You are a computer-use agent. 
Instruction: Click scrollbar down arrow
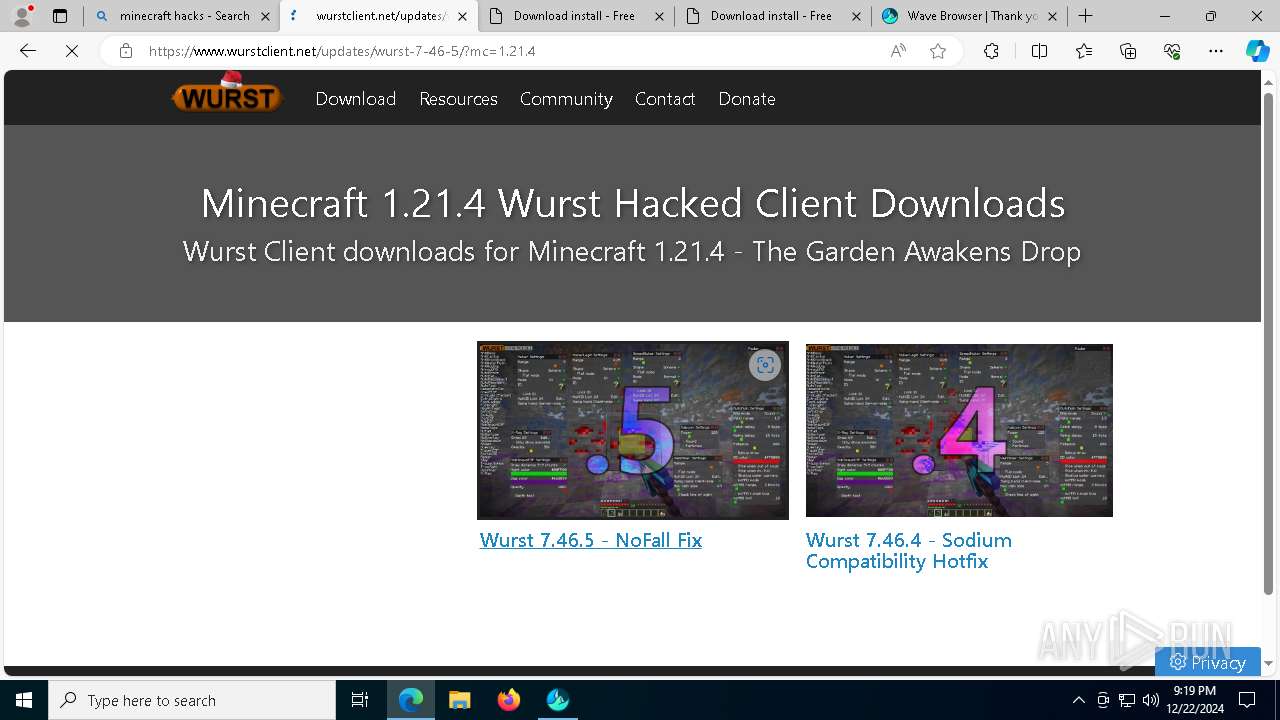(1269, 663)
